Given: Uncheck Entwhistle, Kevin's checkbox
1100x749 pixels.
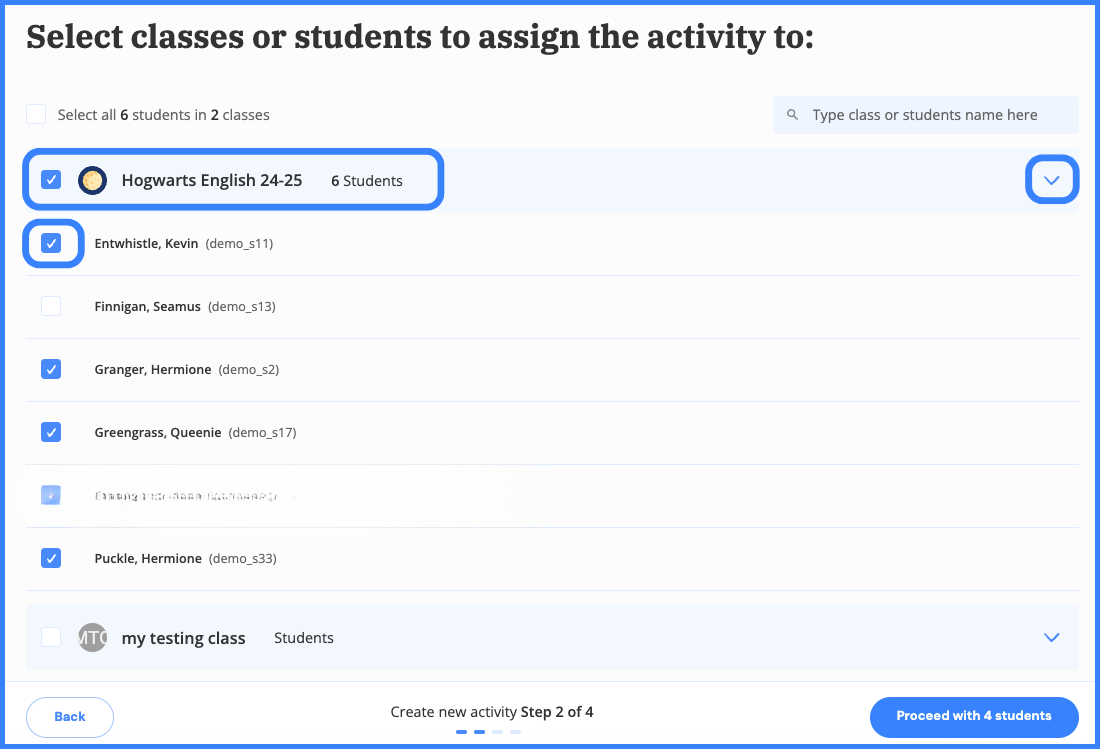Looking at the screenshot, I should point(51,243).
